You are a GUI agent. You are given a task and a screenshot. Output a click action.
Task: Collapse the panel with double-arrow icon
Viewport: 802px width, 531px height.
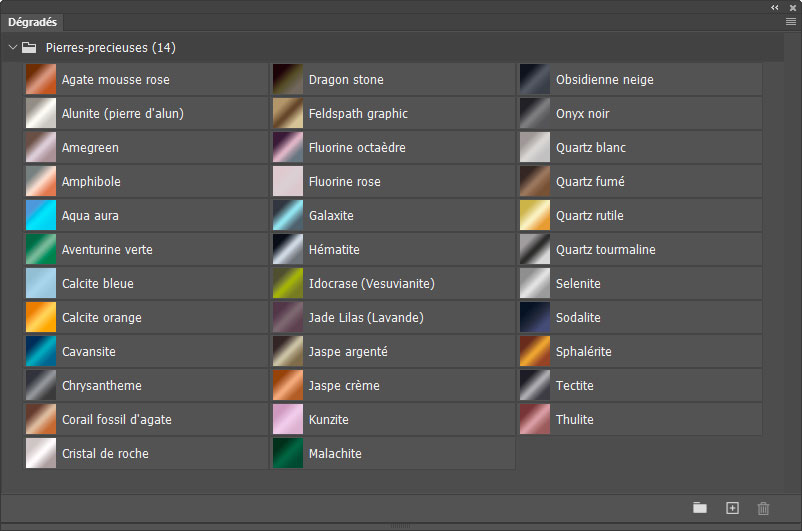(x=775, y=7)
